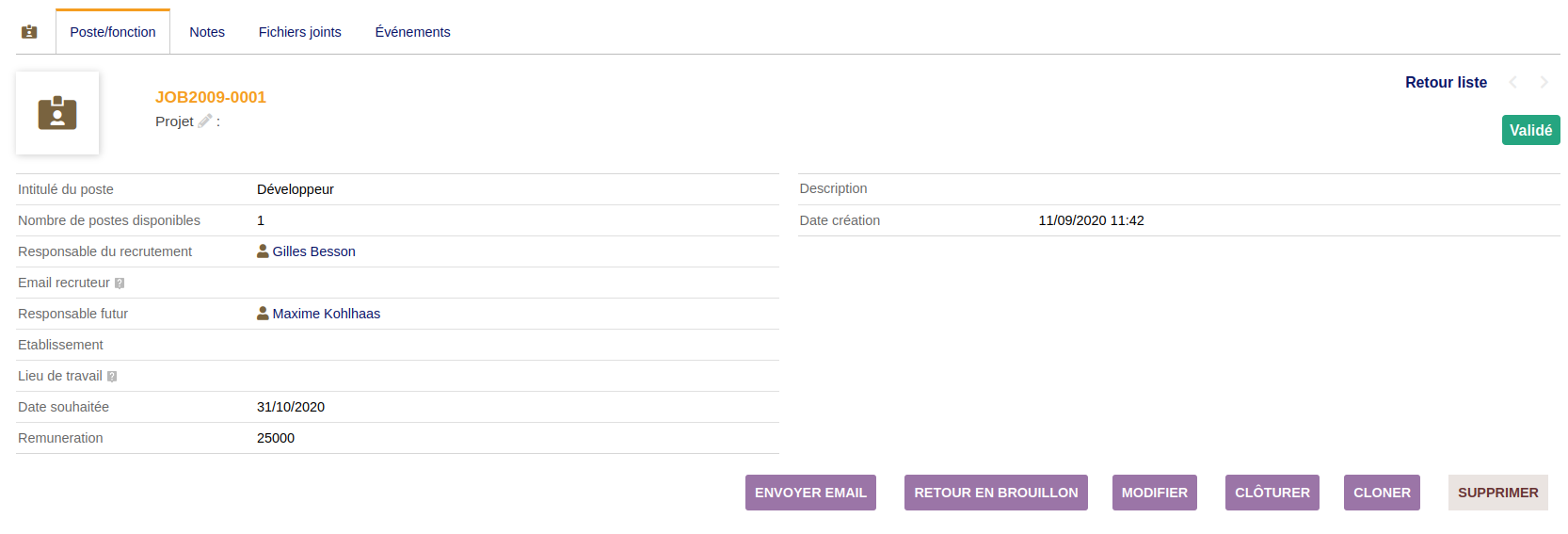Viewport: 1568px width, 534px height.
Task: Switch to the Notes tab
Action: 207,32
